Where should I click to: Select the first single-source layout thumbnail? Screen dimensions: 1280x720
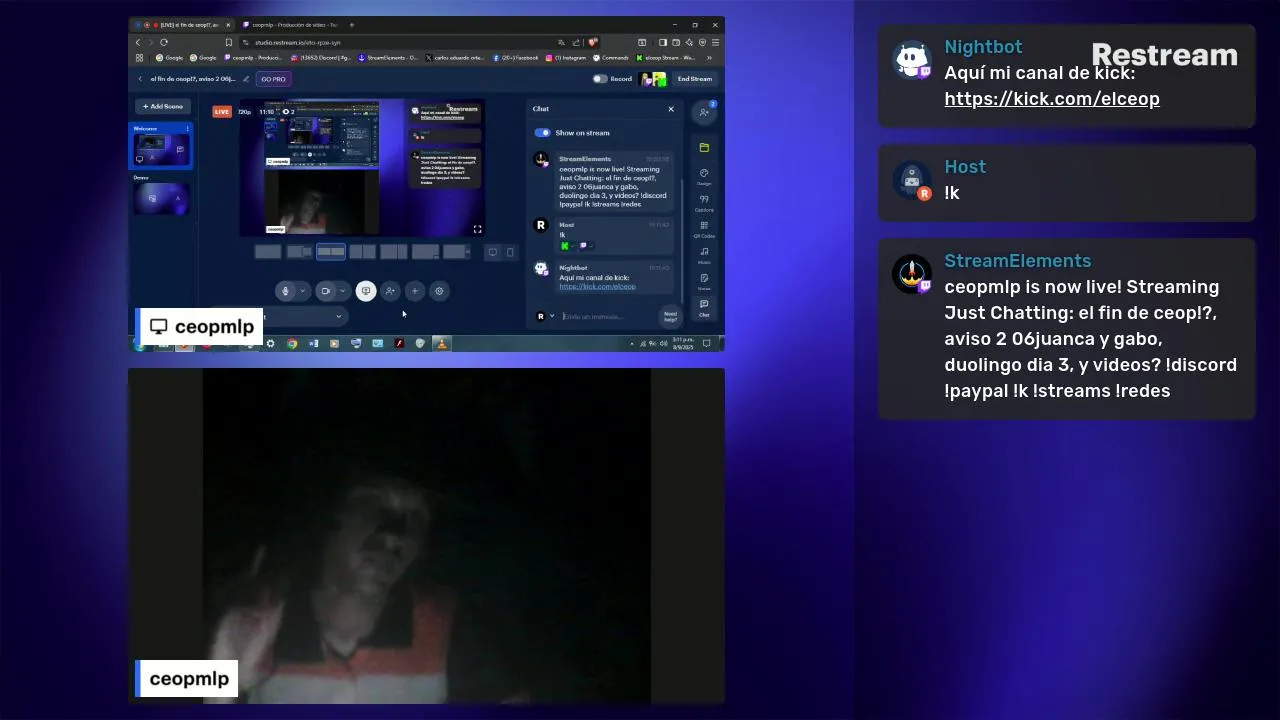click(x=268, y=252)
